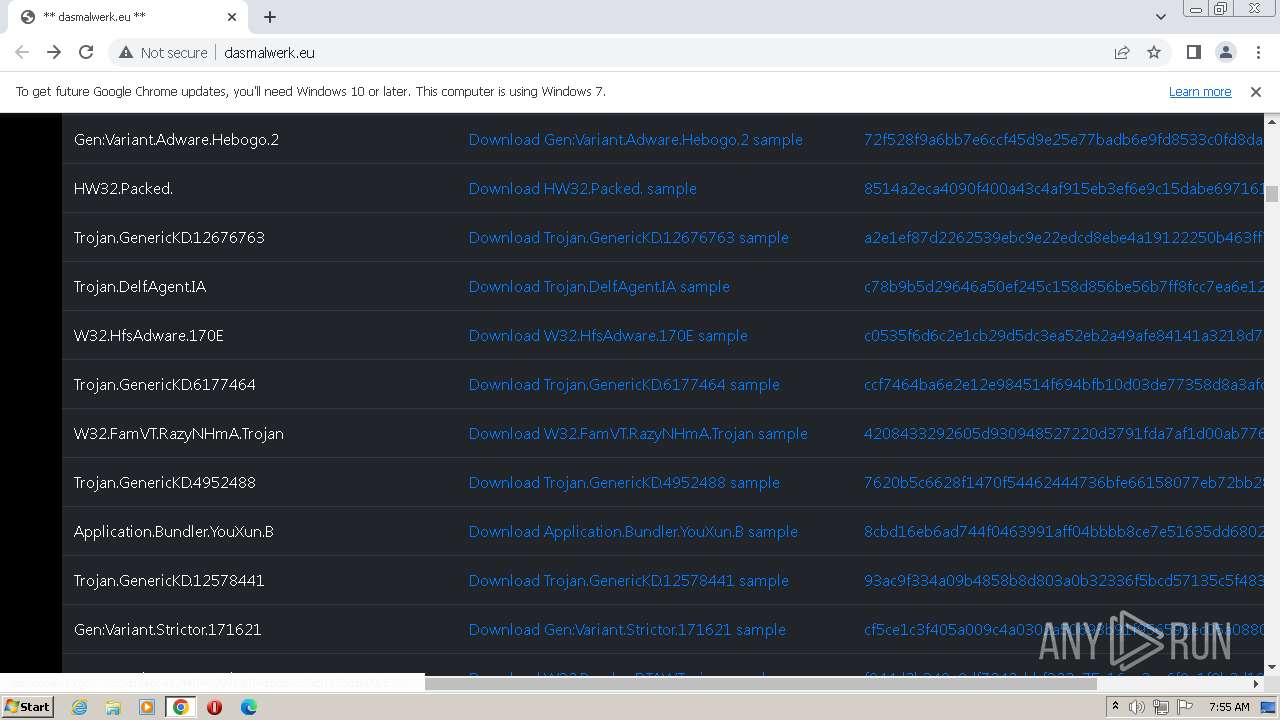Open a new browser tab
This screenshot has height=720, width=1280.
pos(270,17)
